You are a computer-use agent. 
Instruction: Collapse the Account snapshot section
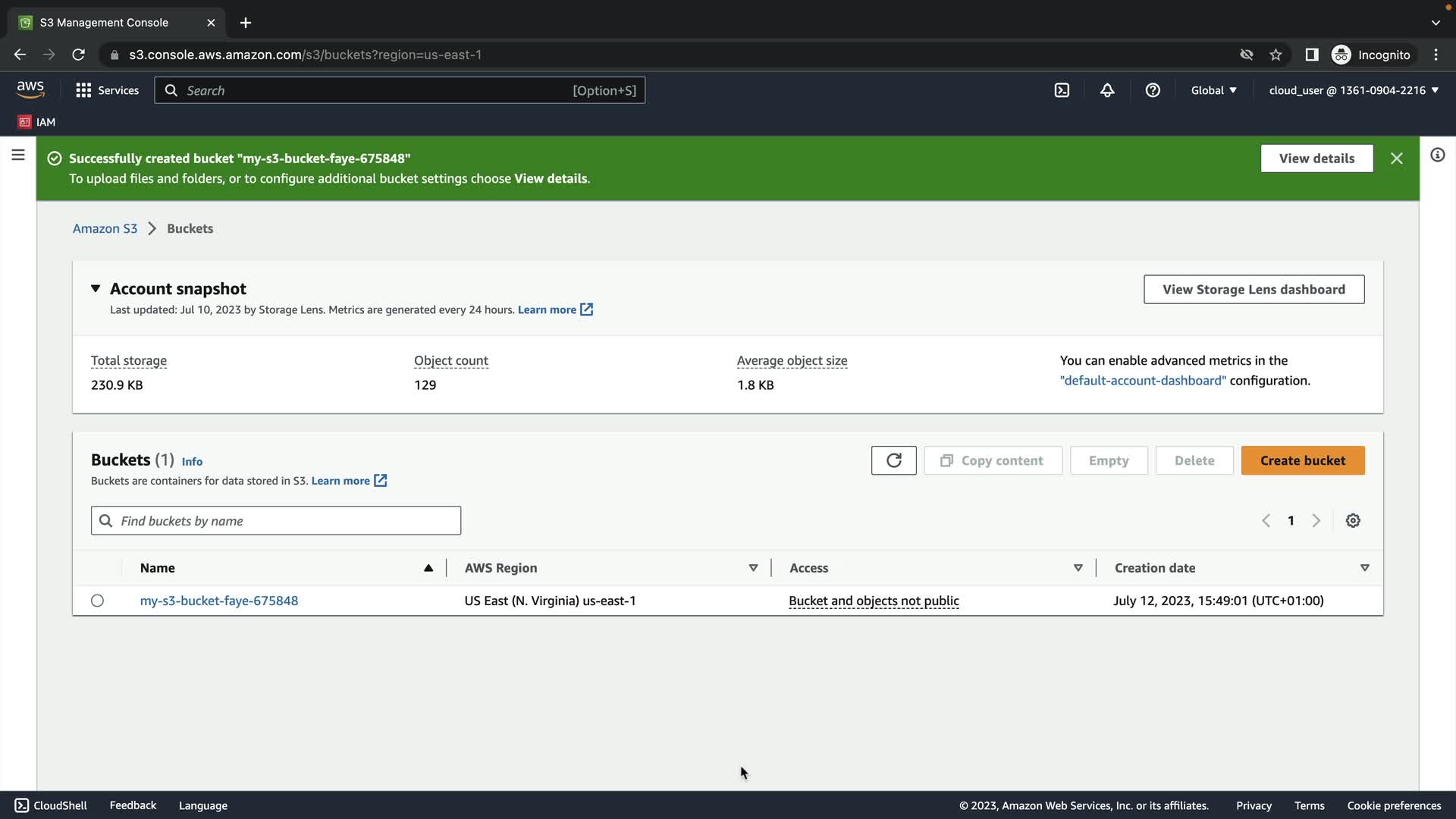coord(96,289)
